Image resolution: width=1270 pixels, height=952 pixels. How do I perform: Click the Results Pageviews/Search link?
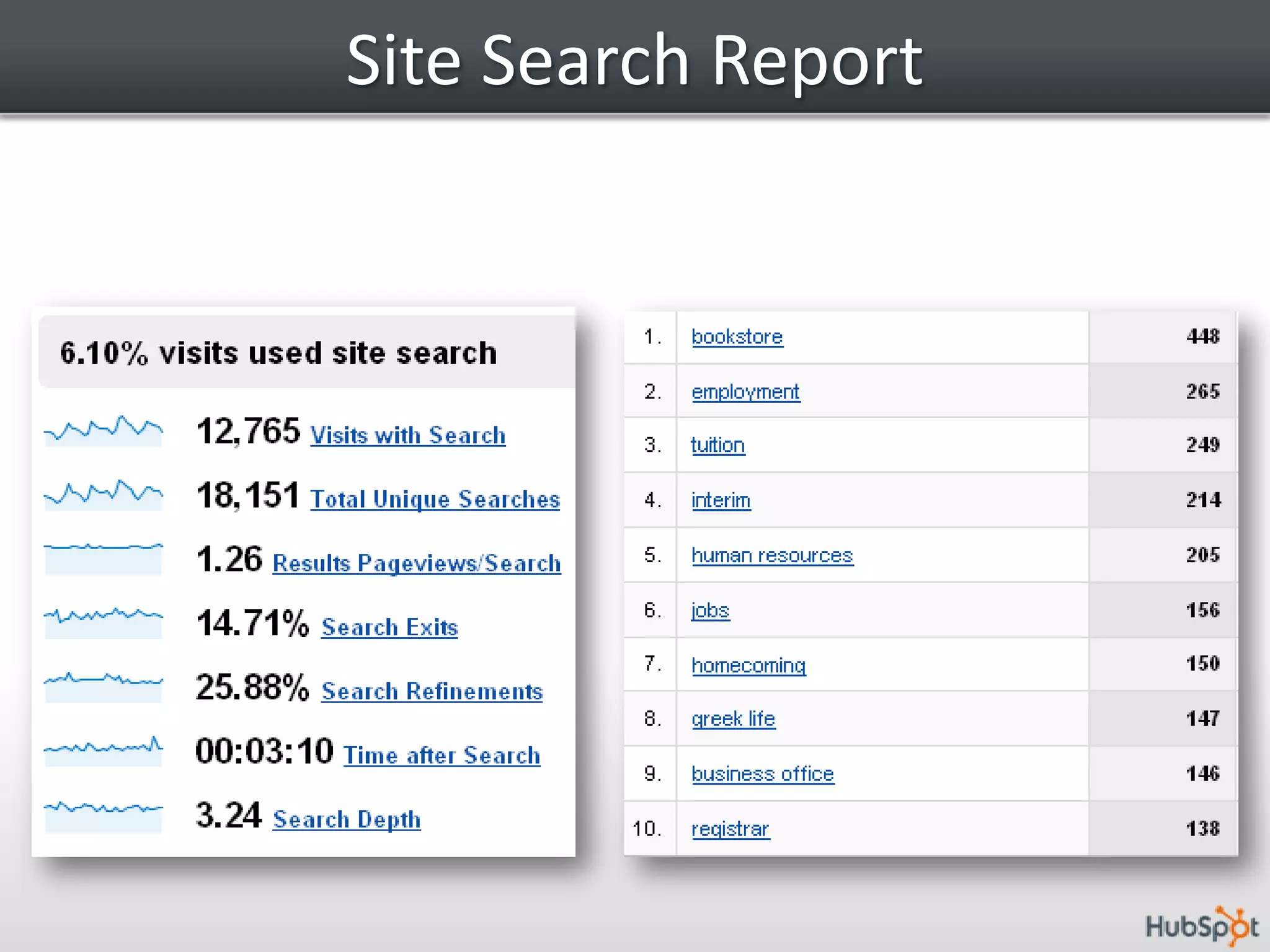pos(417,563)
